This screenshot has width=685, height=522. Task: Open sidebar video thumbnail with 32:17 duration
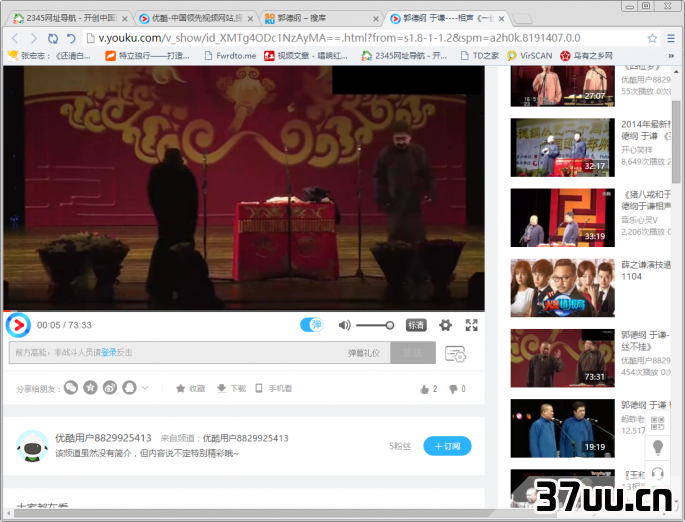click(x=562, y=147)
